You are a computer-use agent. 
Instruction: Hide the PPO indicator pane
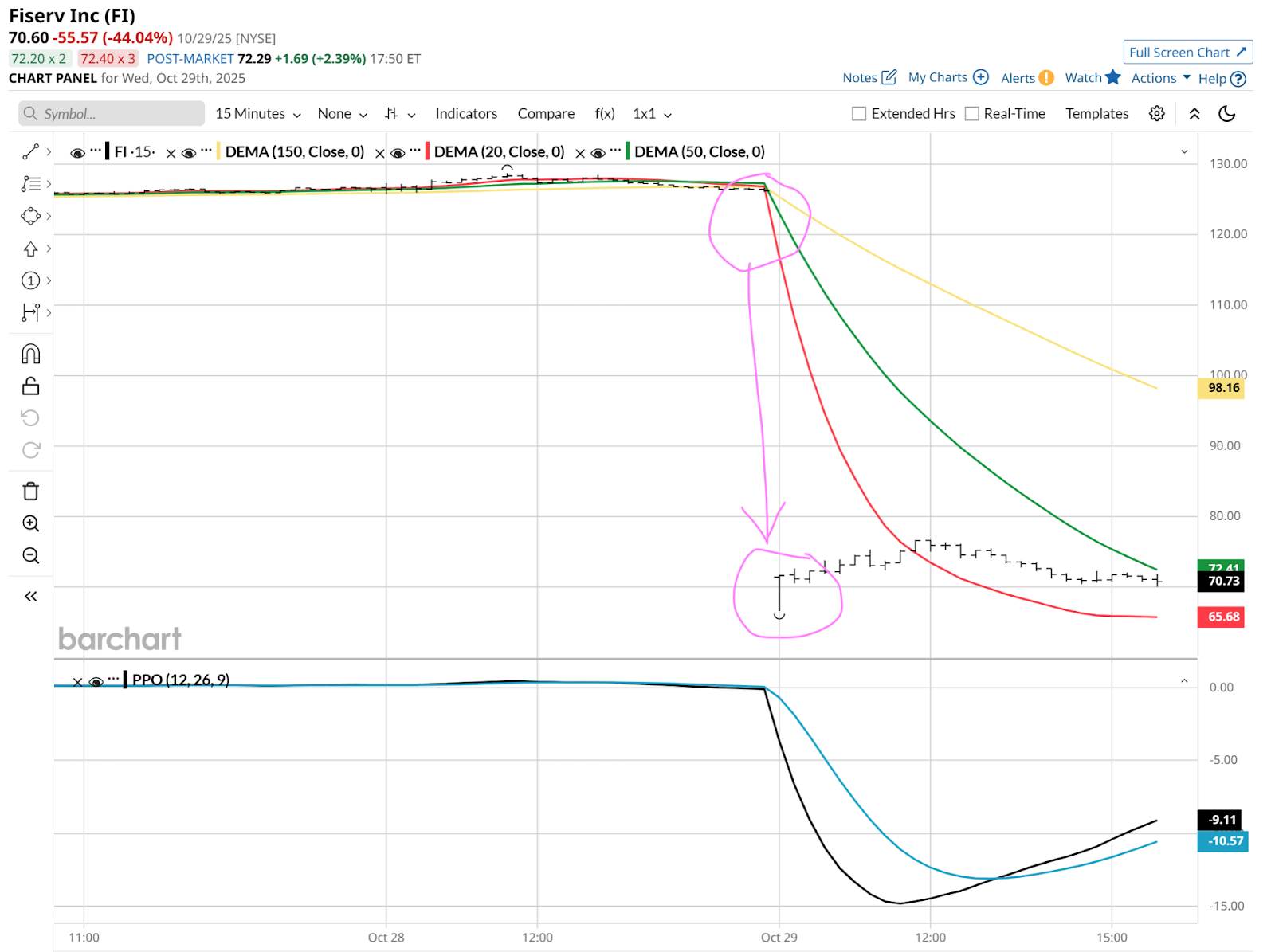pos(96,682)
